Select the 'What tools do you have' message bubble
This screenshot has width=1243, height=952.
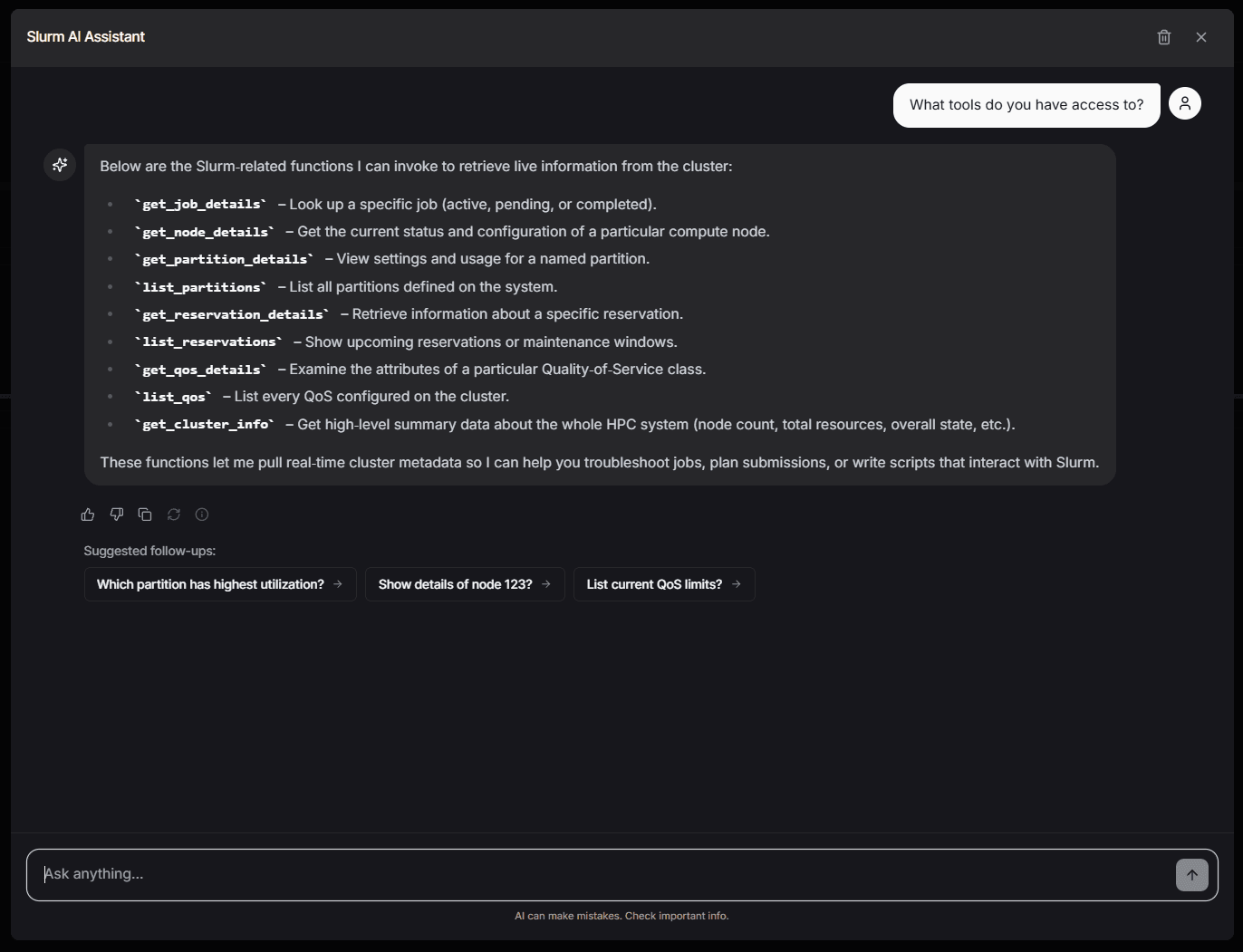(1026, 105)
